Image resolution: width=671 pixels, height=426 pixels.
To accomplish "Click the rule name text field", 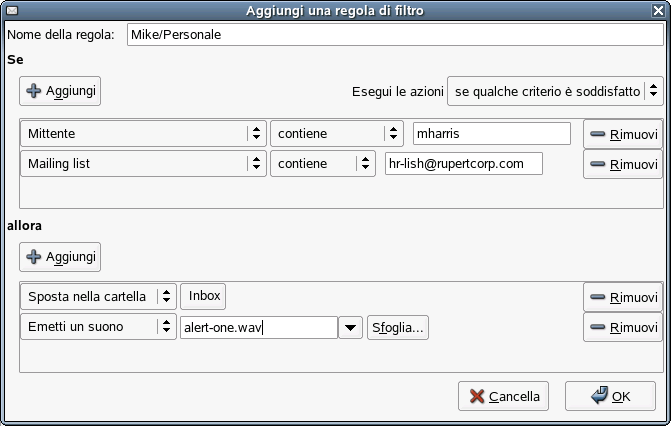I will click(395, 34).
